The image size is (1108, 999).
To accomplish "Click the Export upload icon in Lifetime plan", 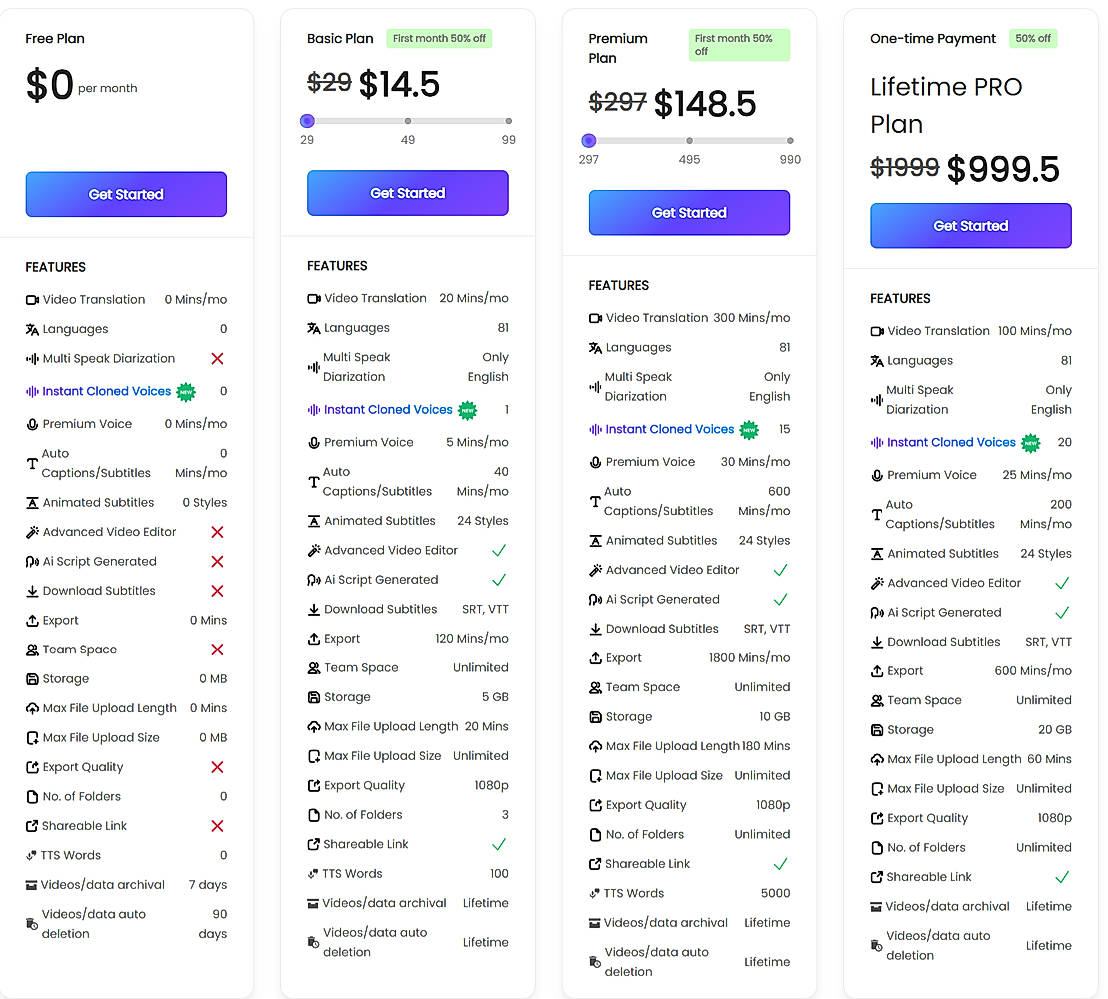I will point(877,671).
